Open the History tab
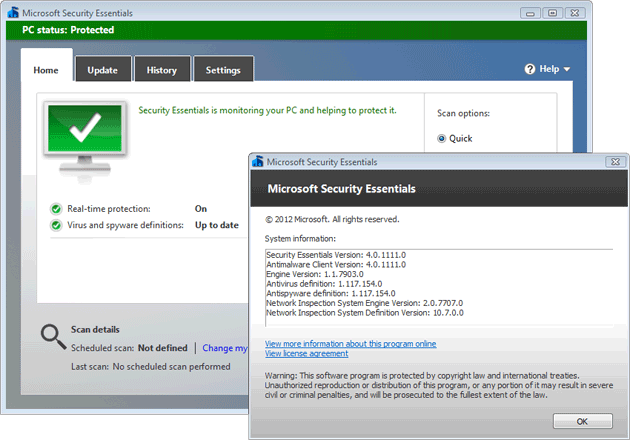The image size is (630, 440). point(161,70)
